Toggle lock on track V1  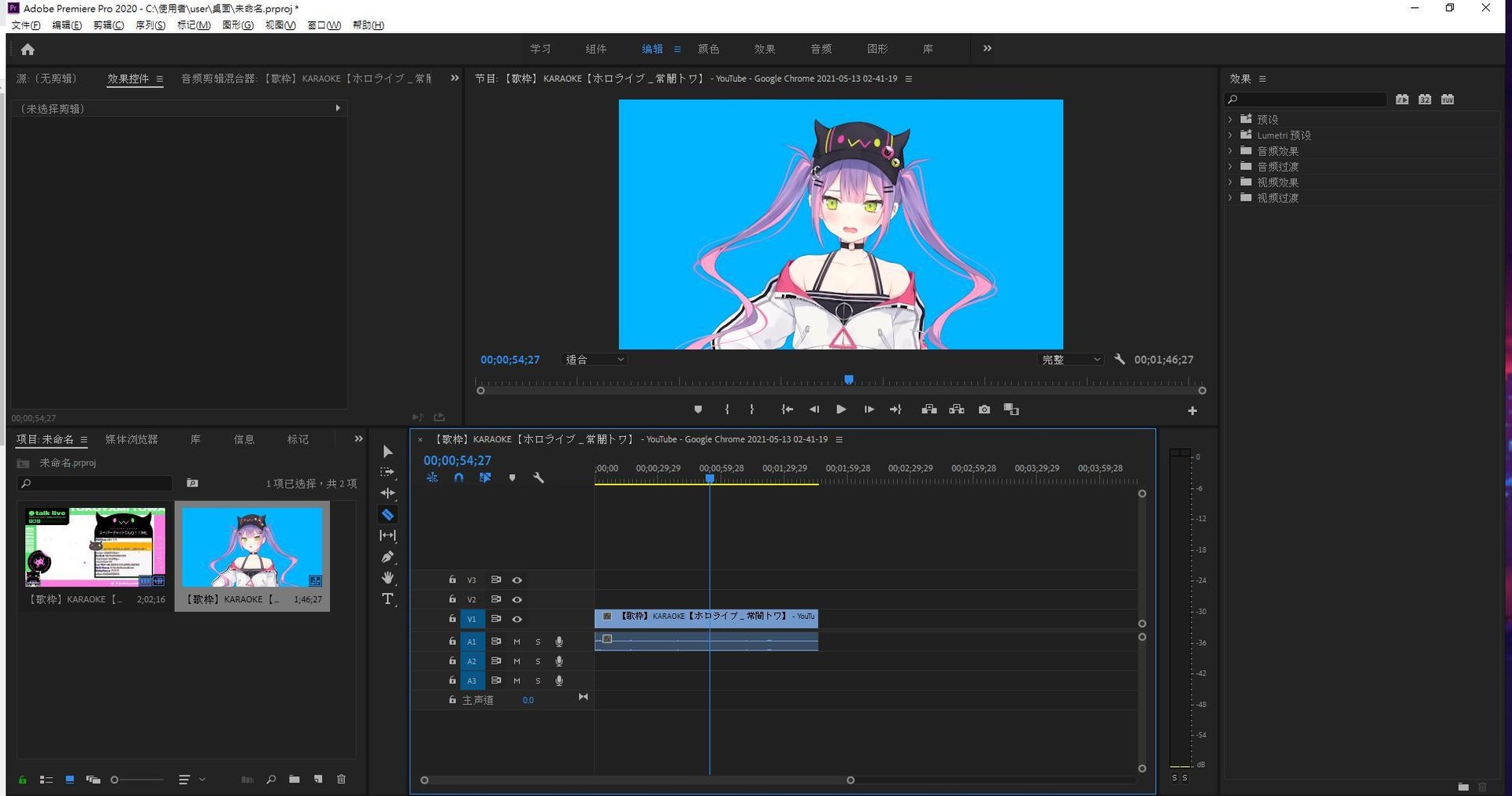click(x=452, y=619)
